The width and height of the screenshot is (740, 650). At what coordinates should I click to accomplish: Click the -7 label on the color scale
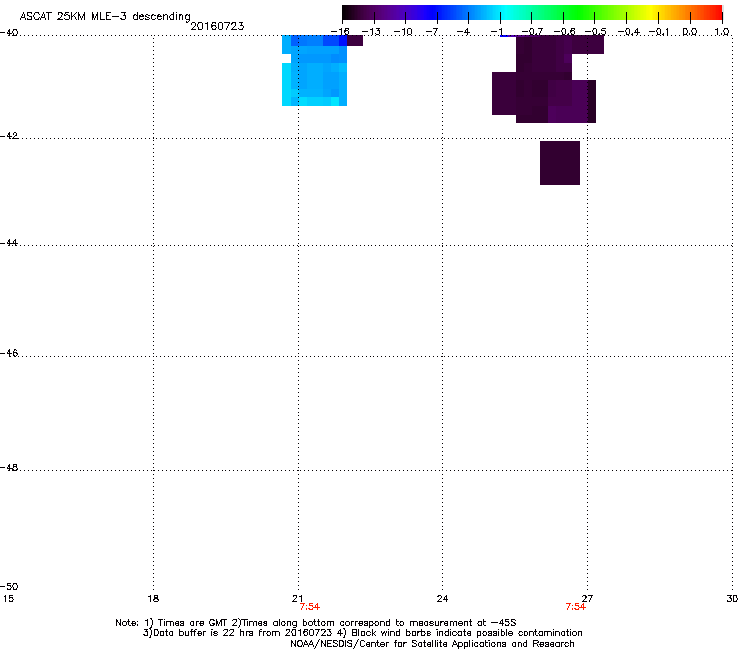coord(434,32)
